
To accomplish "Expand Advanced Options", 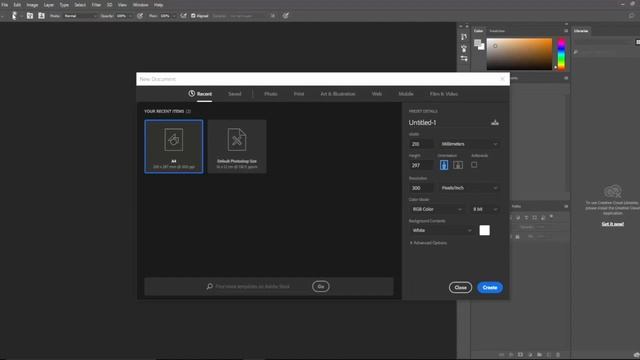I will pos(428,243).
